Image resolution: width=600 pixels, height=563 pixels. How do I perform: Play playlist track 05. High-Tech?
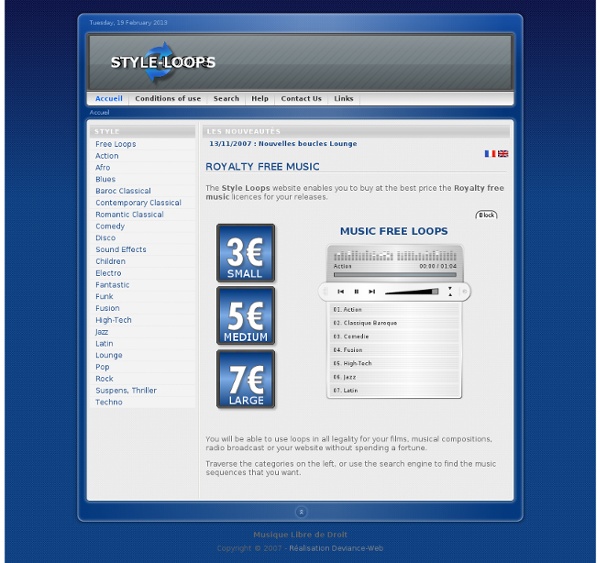tap(395, 363)
